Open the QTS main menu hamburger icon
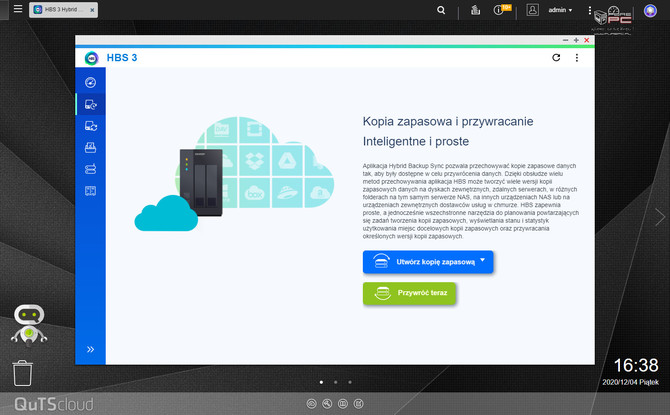 click(18, 9)
